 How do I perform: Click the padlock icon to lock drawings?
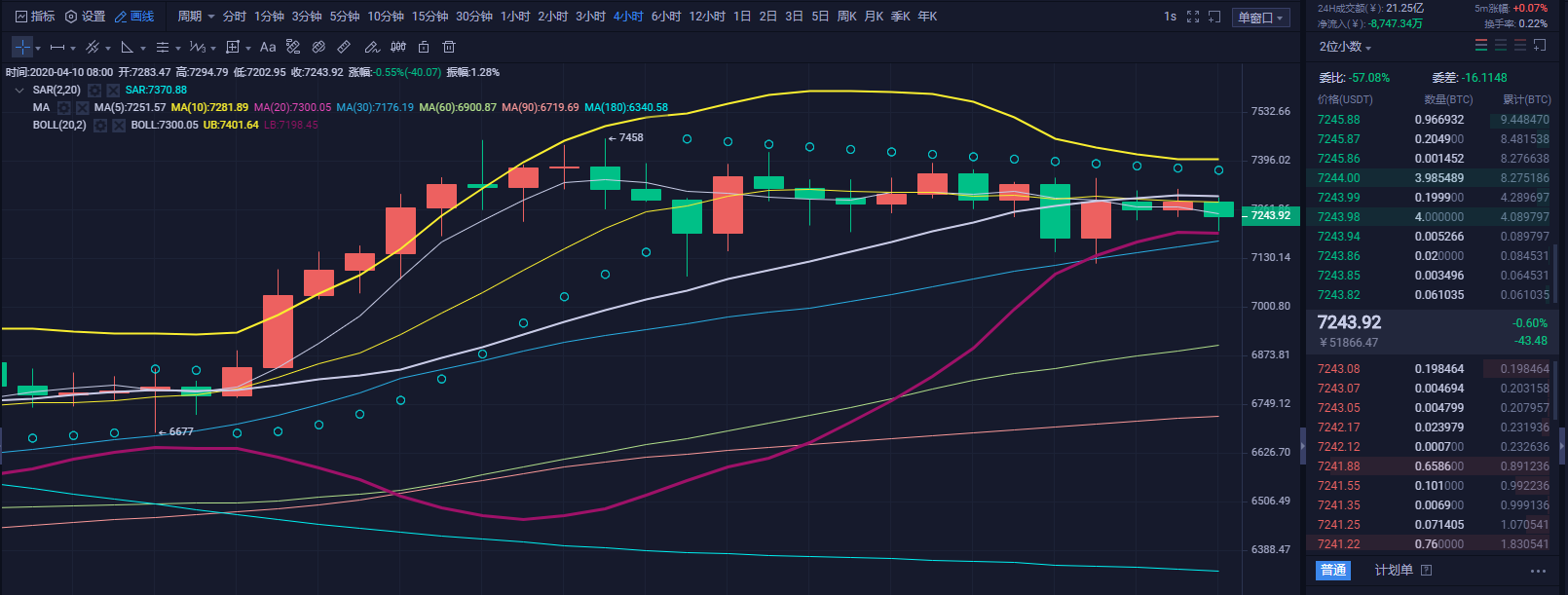point(424,47)
